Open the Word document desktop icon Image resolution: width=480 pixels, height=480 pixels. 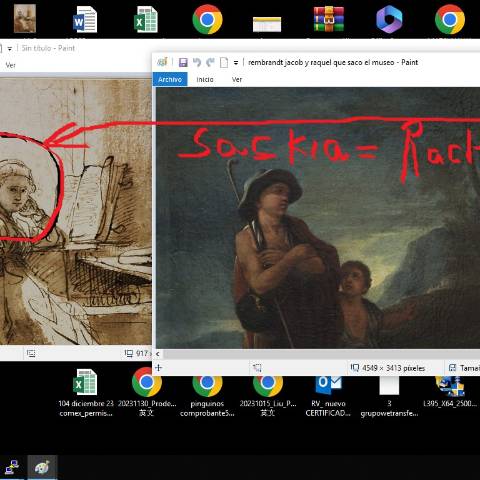click(85, 20)
